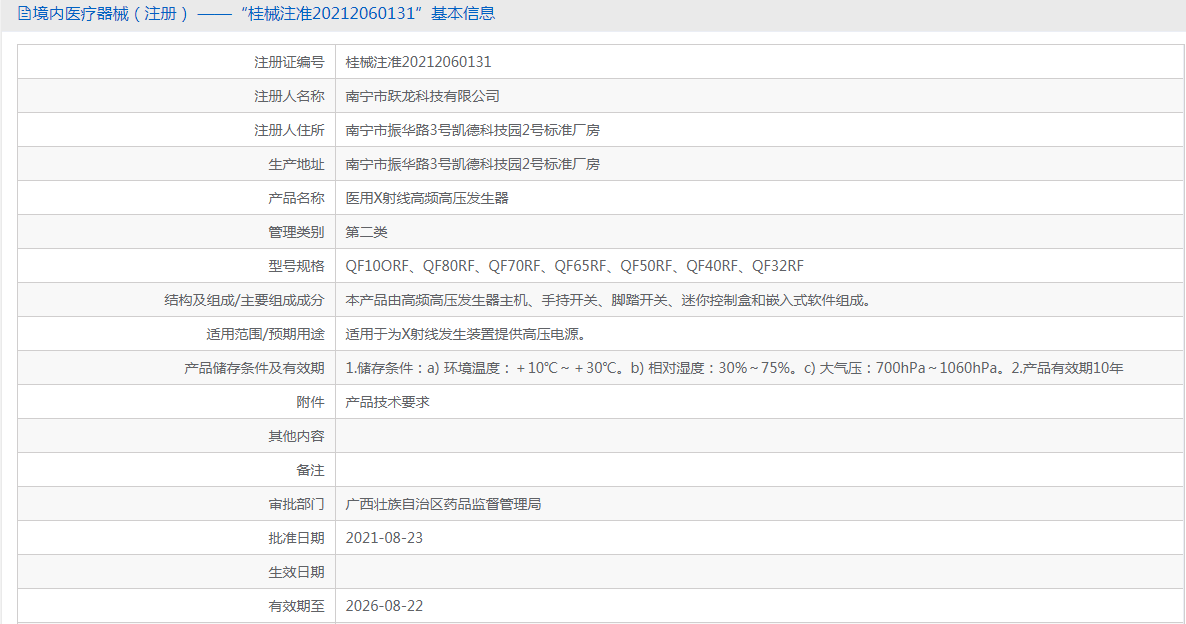Image resolution: width=1186 pixels, height=624 pixels.
Task: Select the page title 境内医疗器械（注册）
Action: pos(111,14)
